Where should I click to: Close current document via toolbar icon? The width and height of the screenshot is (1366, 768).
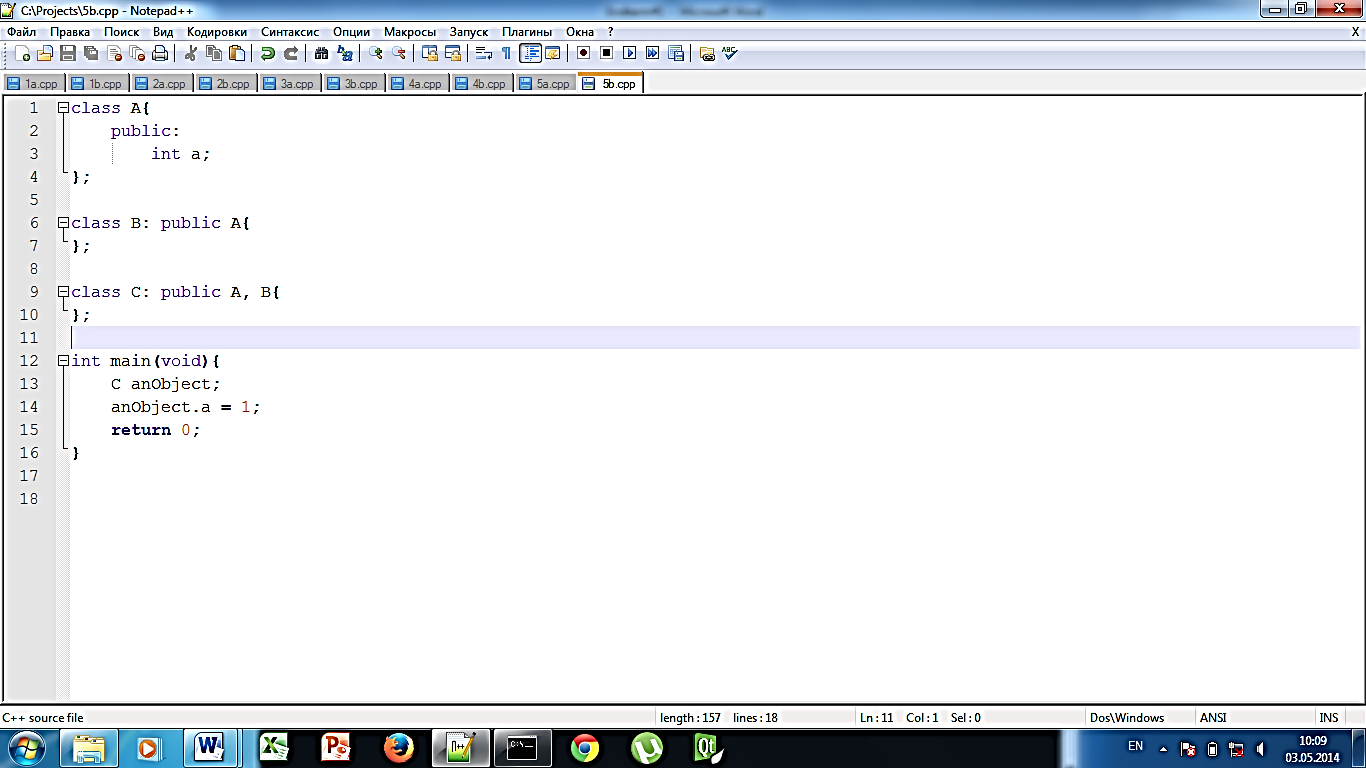tap(114, 54)
